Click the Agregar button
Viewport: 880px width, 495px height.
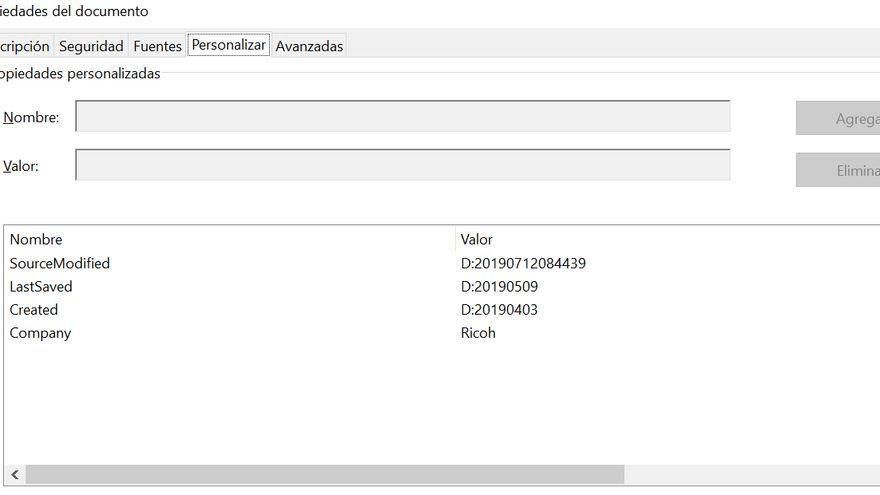[x=838, y=118]
